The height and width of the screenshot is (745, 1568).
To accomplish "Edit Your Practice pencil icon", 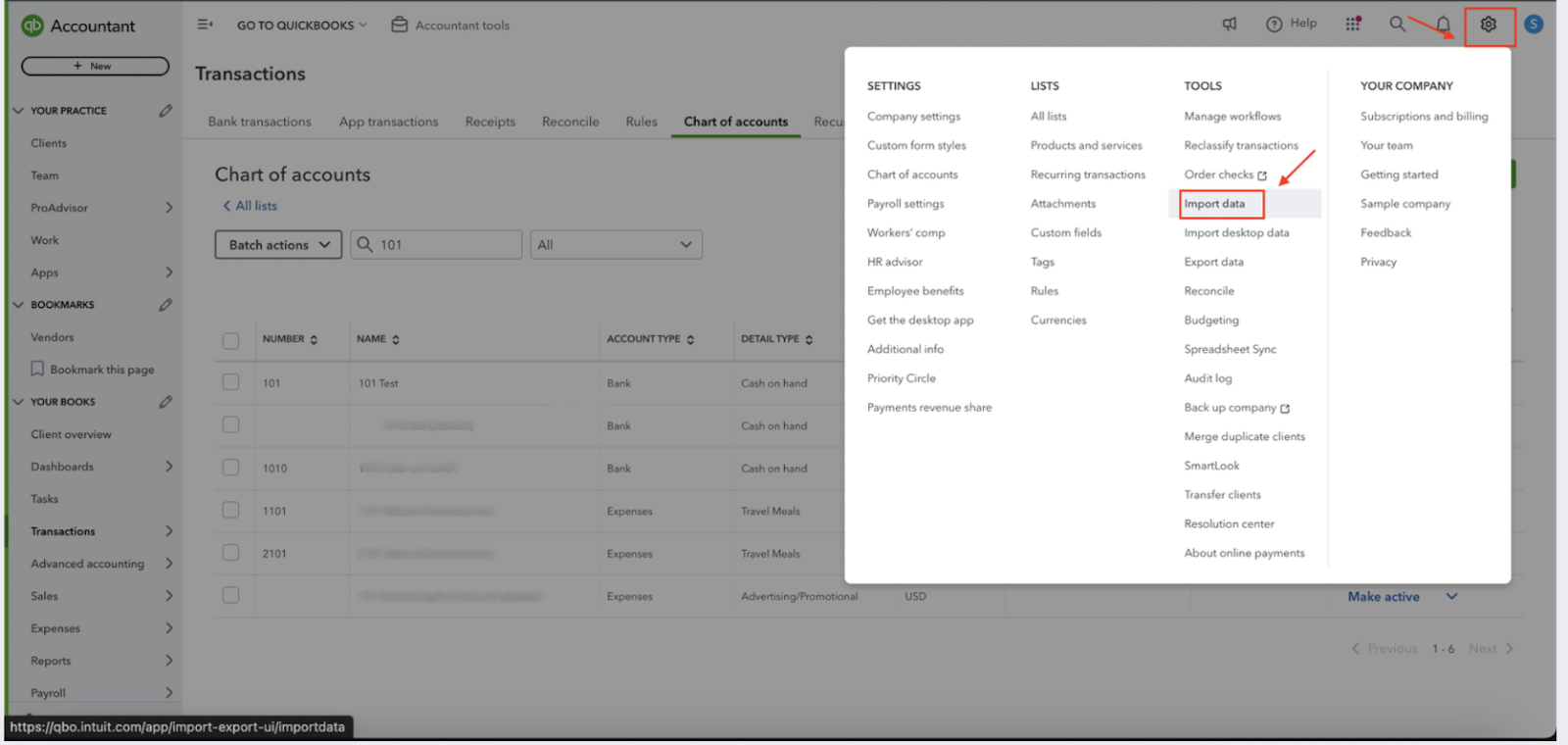I will (166, 111).
